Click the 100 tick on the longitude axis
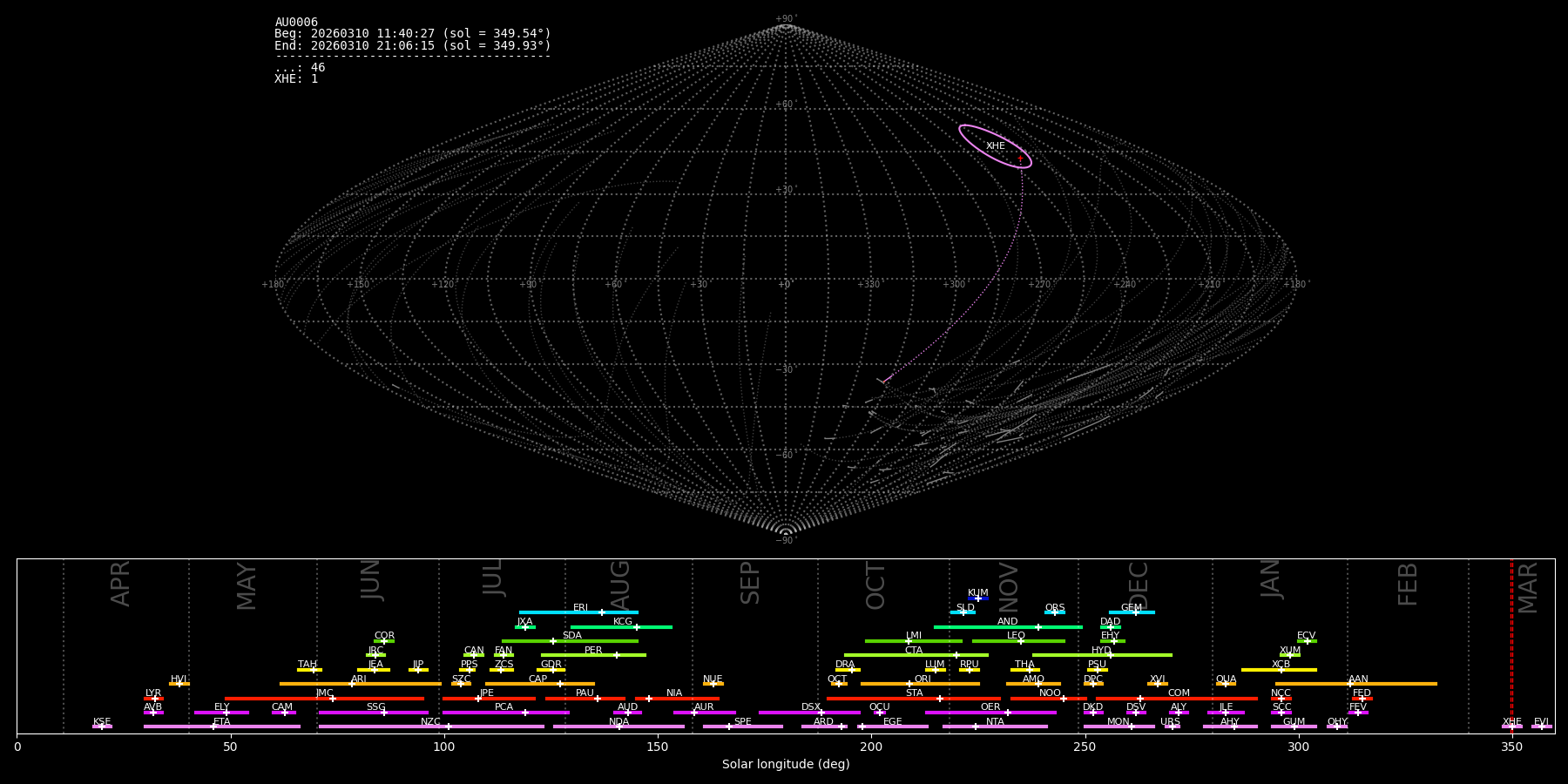 444,747
